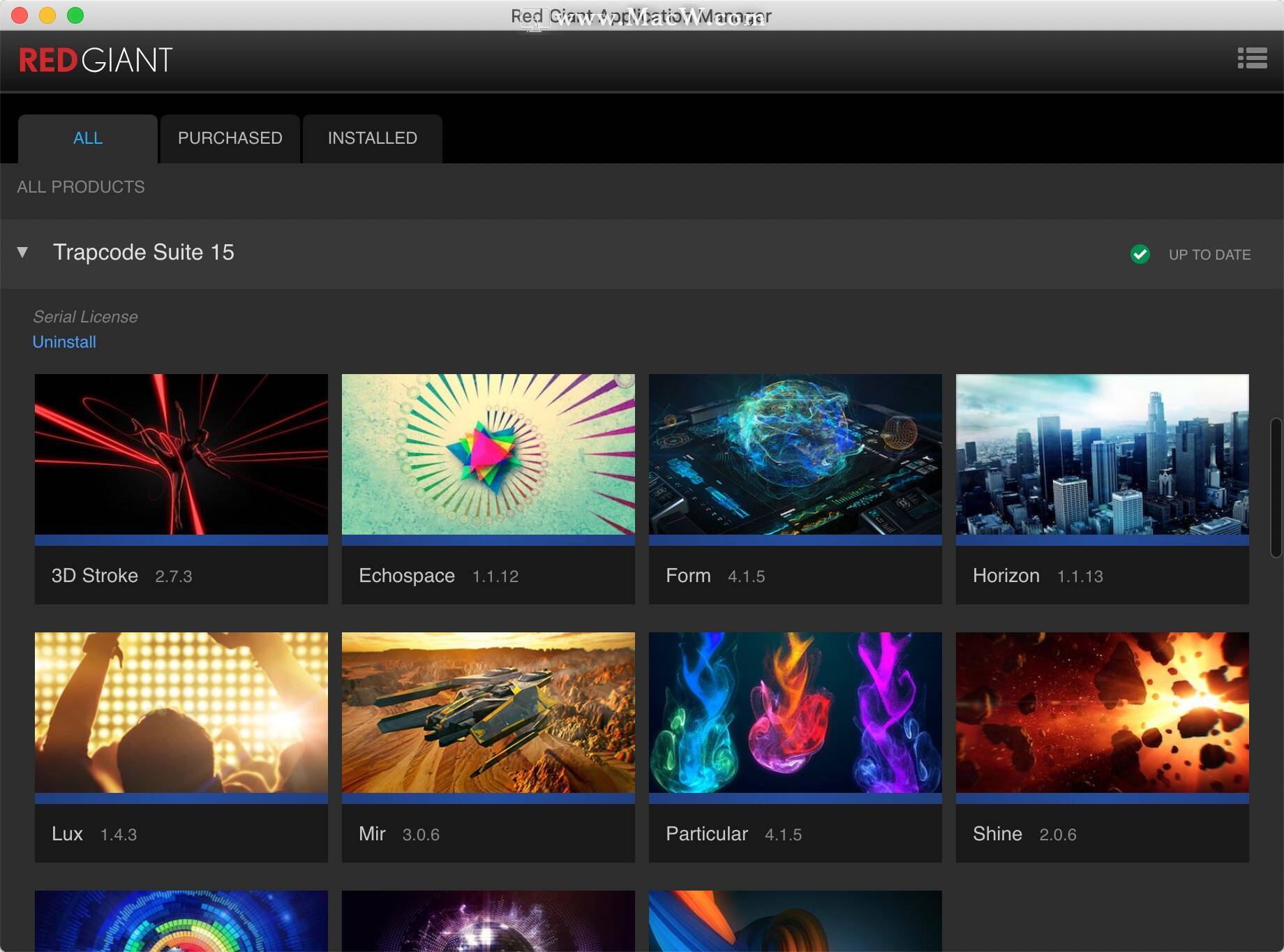The image size is (1284, 952).
Task: Switch to the INSTALLED tab
Action: coord(373,138)
